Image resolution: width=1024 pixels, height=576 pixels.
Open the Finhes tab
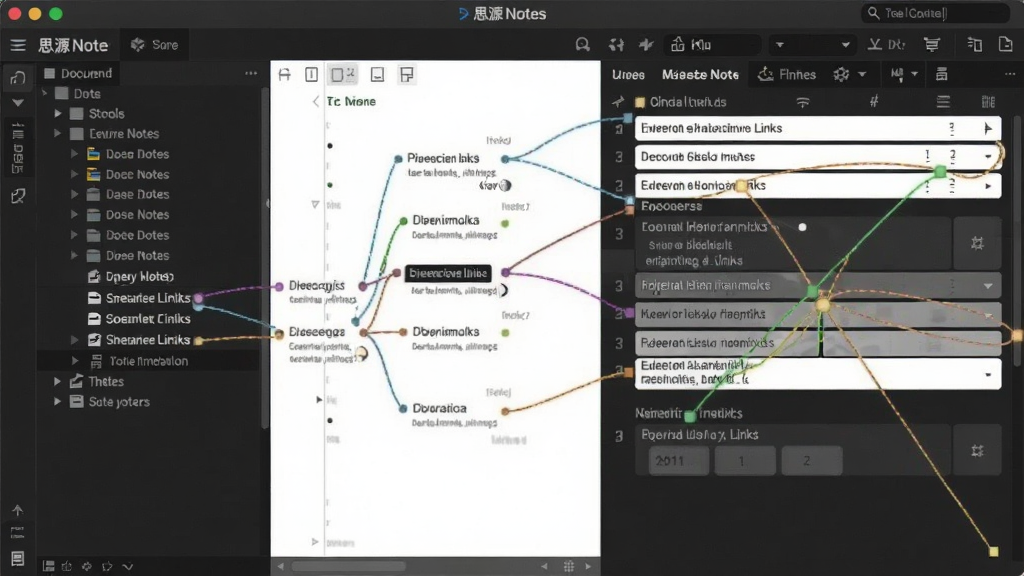click(787, 75)
